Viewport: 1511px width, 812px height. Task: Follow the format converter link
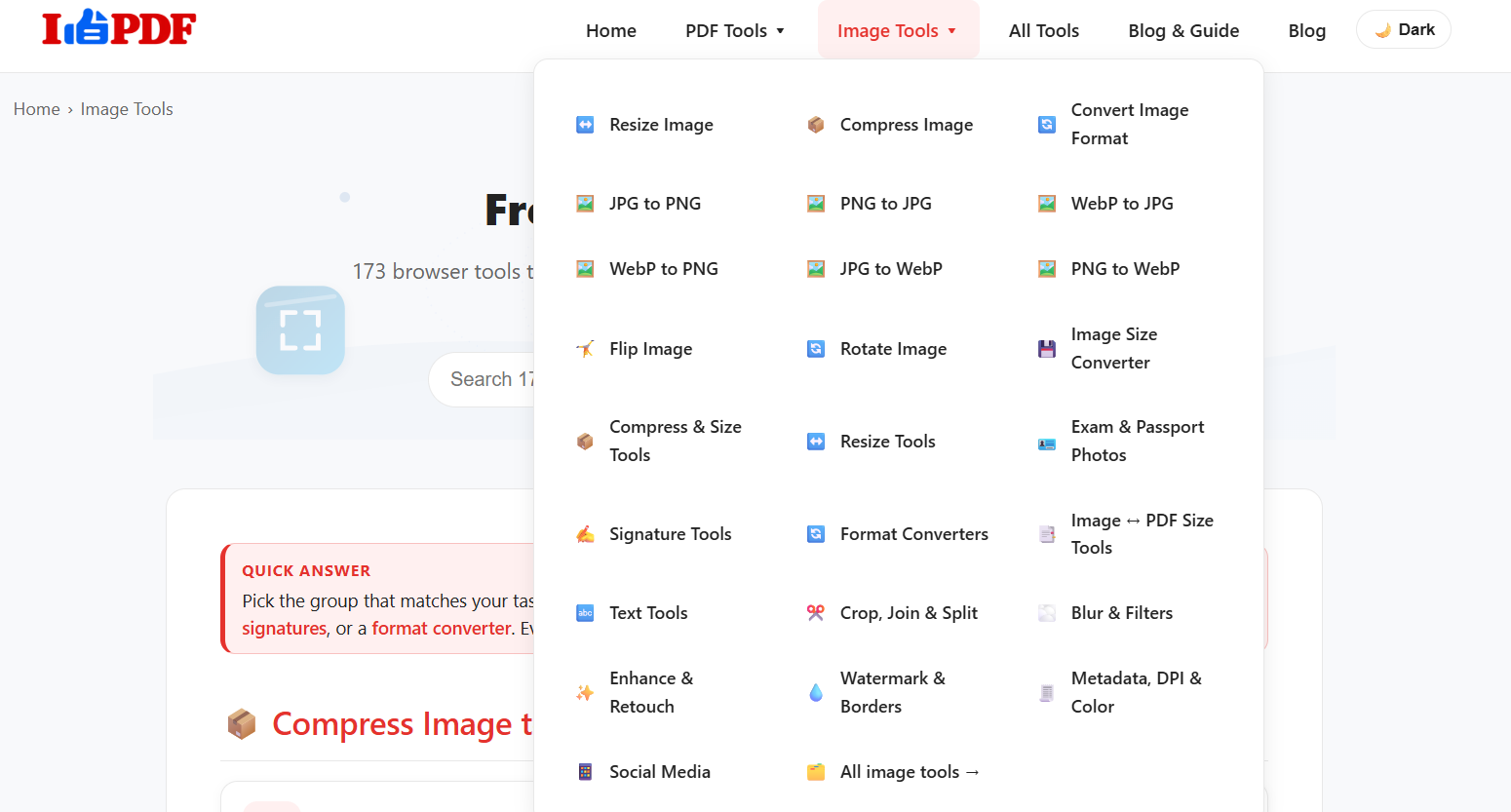[x=442, y=629]
